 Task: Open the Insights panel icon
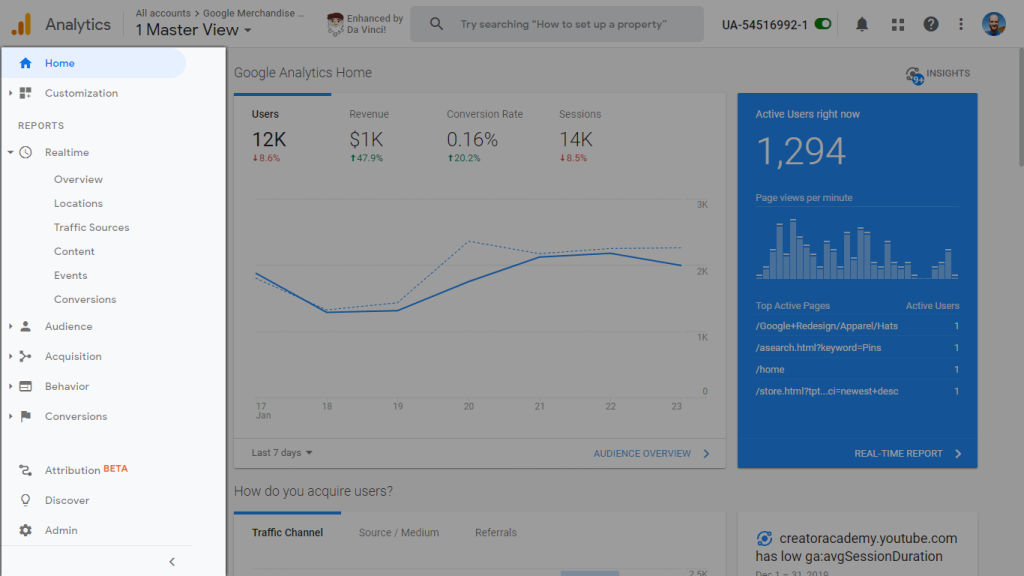point(914,75)
